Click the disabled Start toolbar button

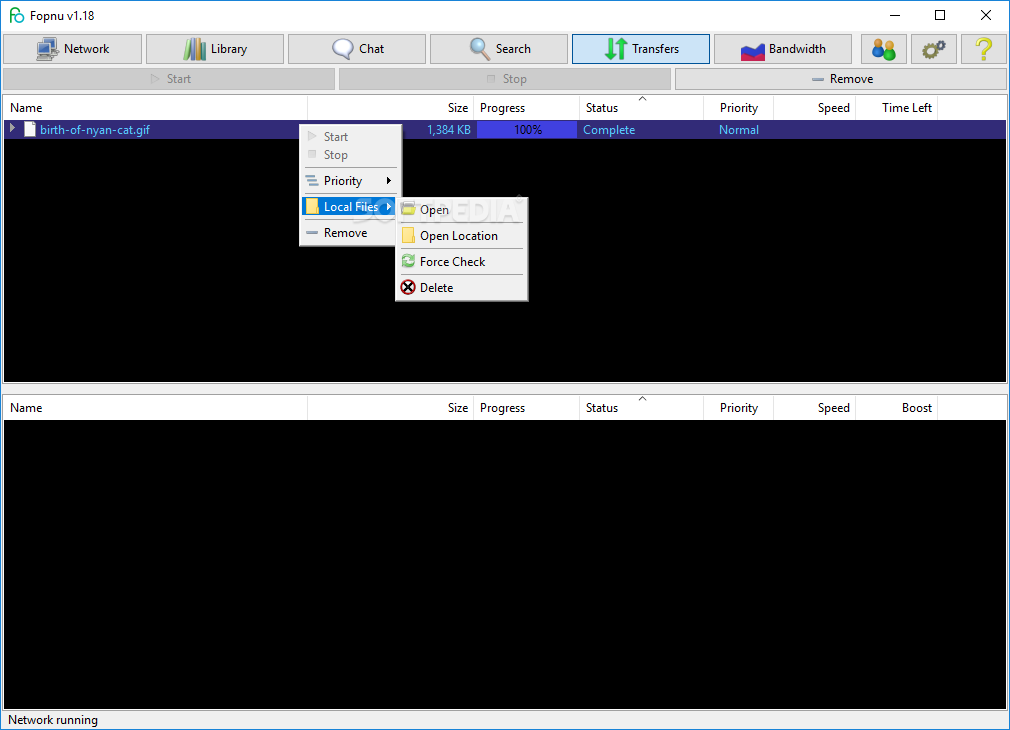click(x=169, y=79)
